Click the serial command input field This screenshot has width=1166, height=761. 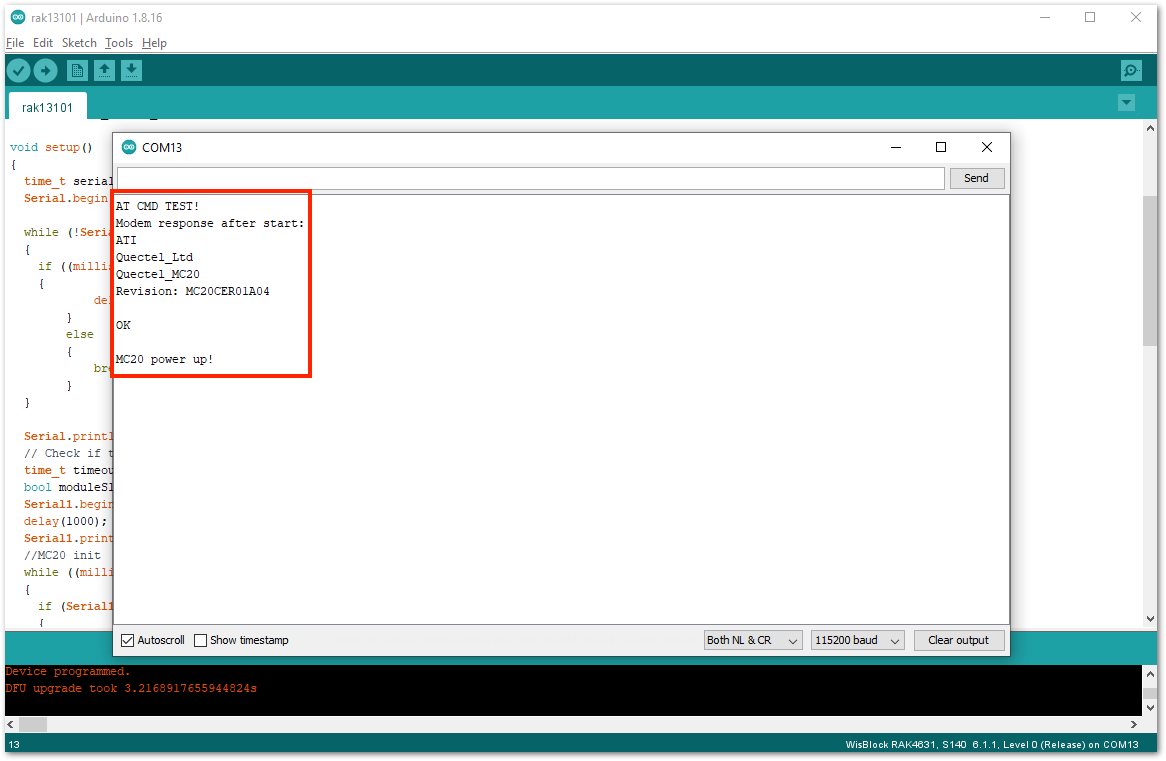[531, 179]
